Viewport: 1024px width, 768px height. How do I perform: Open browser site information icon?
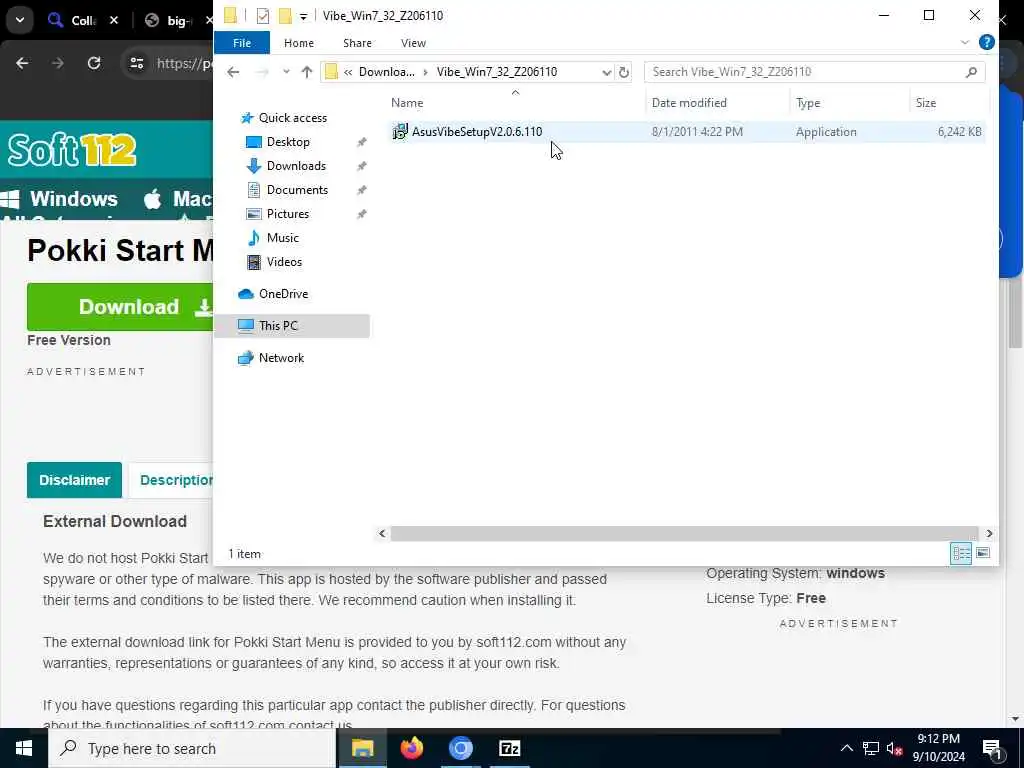pos(136,63)
